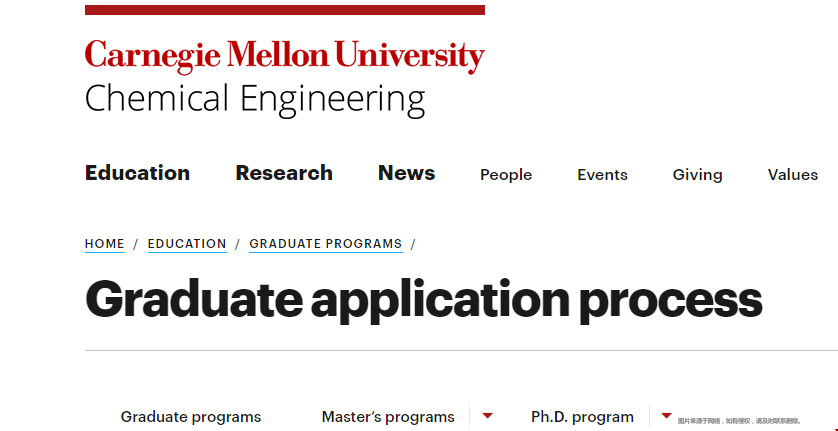Click the red bar above the logo
Viewport: 838px width, 431px height.
(285, 10)
